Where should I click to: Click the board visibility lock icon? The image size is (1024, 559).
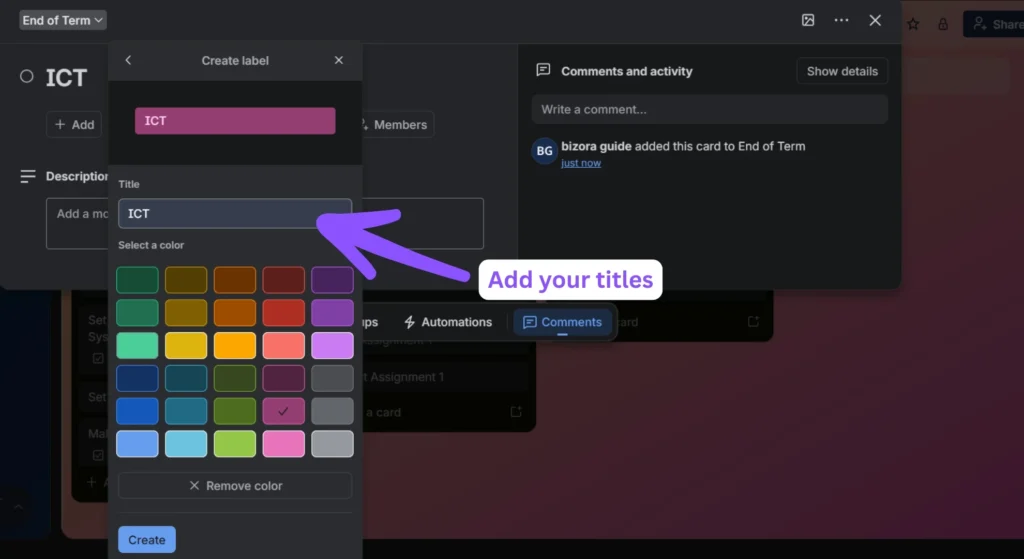coord(943,25)
